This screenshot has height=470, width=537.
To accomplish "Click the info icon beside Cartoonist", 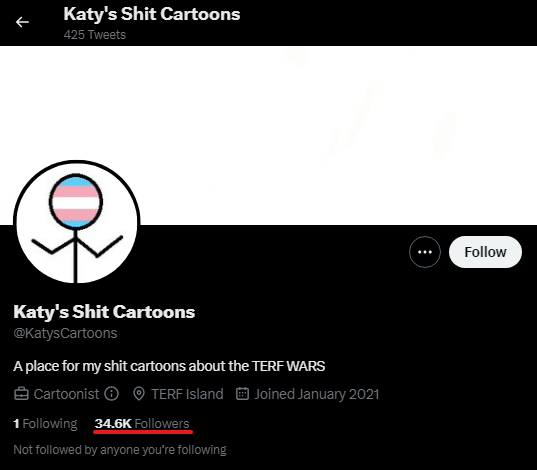I will 112,394.
